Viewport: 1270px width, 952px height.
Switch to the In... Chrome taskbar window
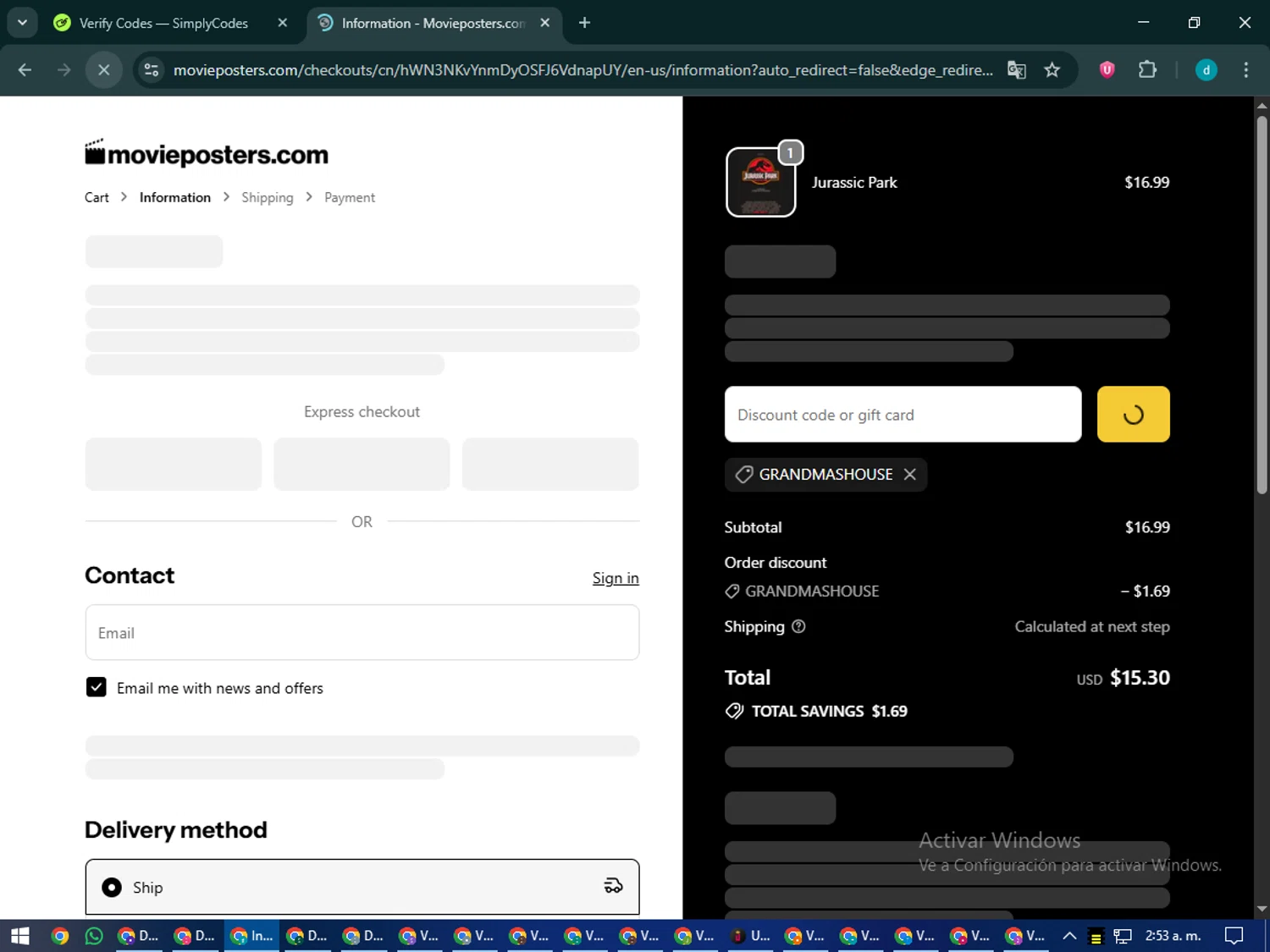pos(252,936)
